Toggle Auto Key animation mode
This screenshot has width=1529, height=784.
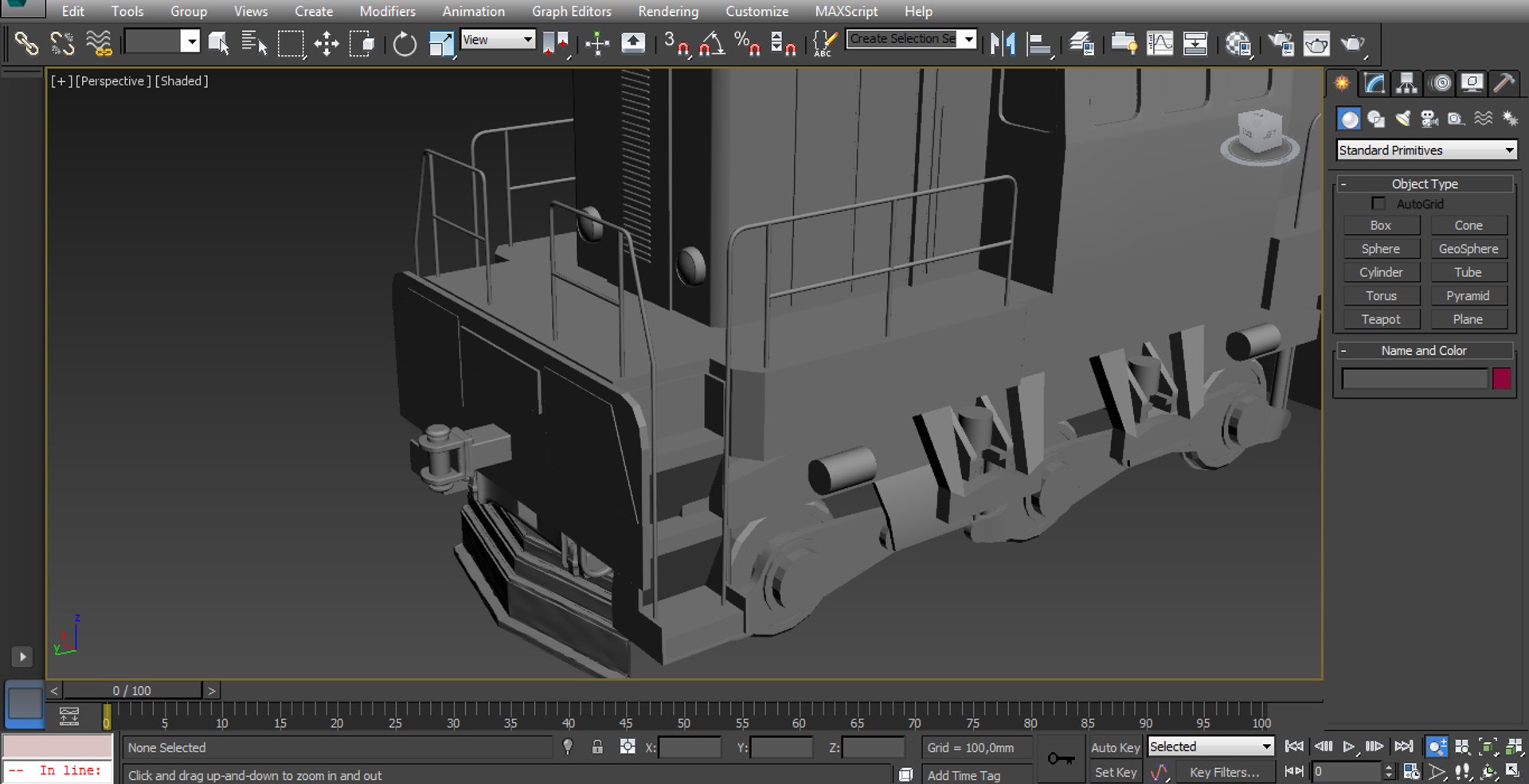[x=1115, y=747]
